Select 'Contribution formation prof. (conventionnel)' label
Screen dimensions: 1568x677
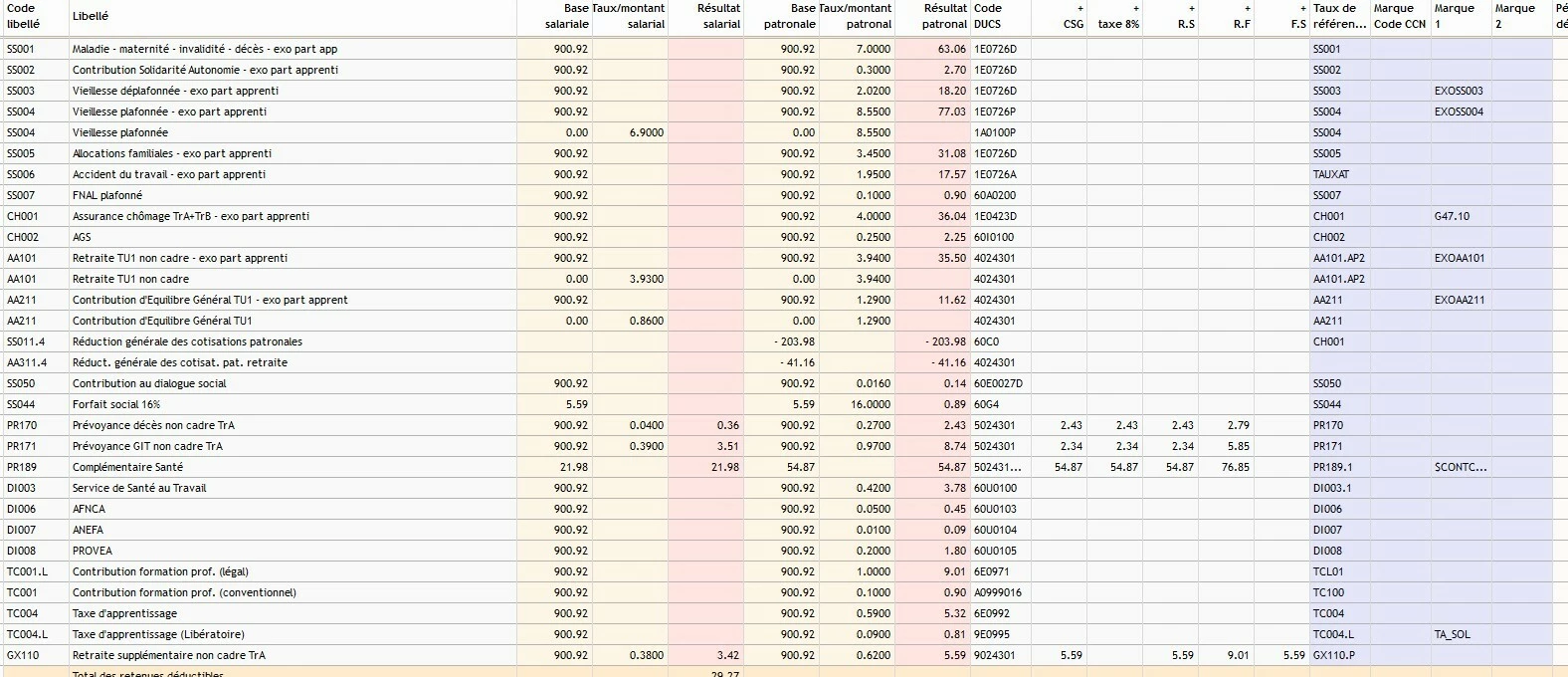coord(184,592)
